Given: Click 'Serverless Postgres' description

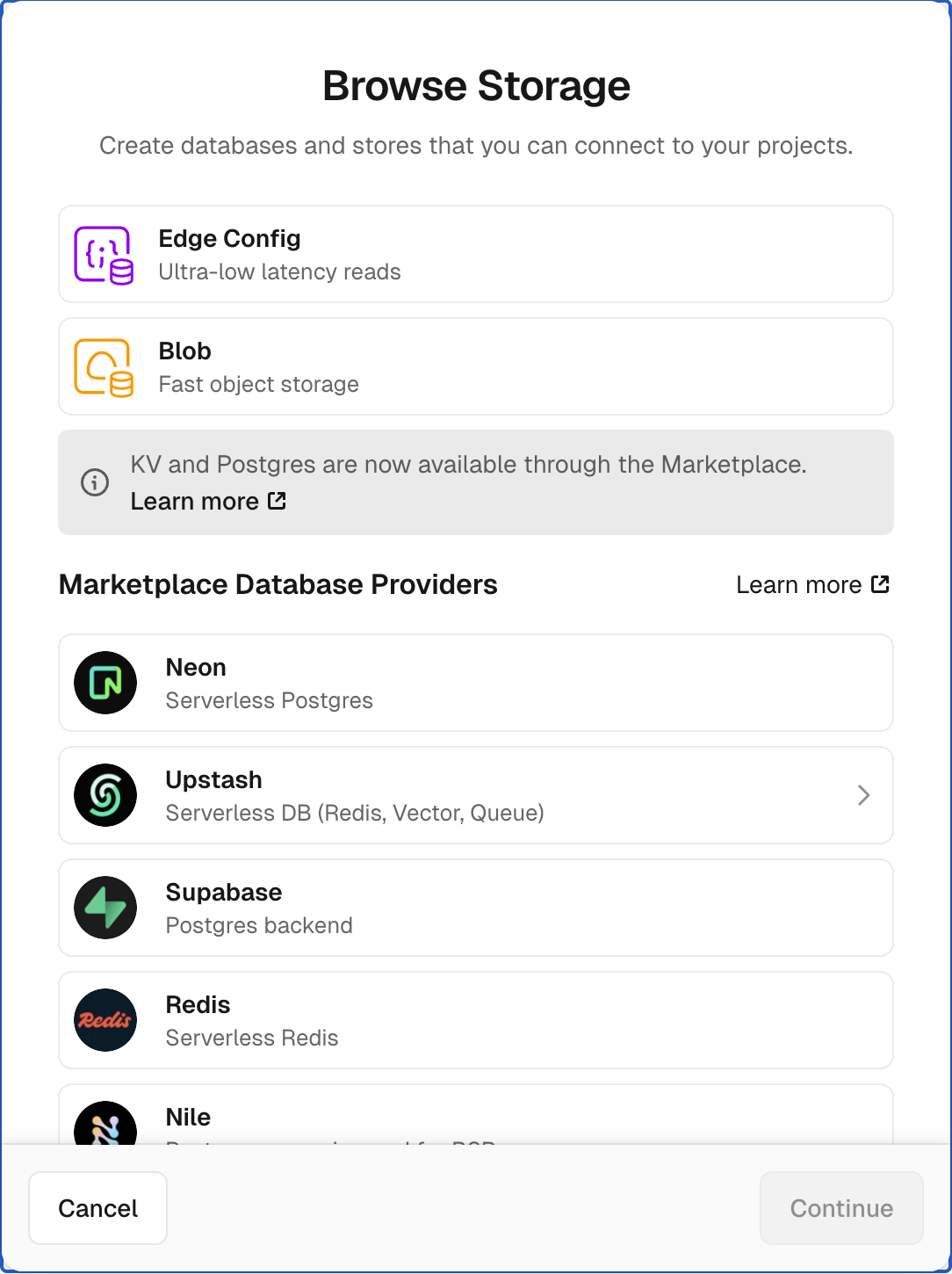Looking at the screenshot, I should coord(269,701).
